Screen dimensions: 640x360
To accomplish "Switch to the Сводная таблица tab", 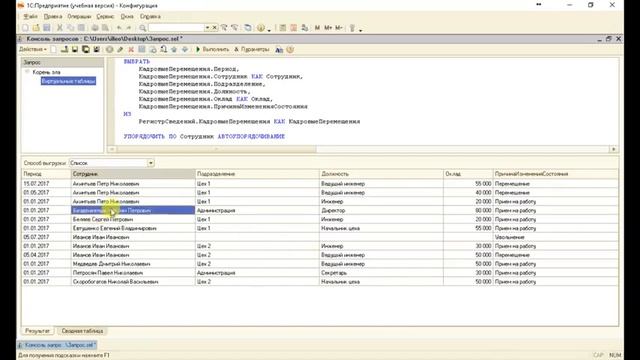I will [82, 331].
